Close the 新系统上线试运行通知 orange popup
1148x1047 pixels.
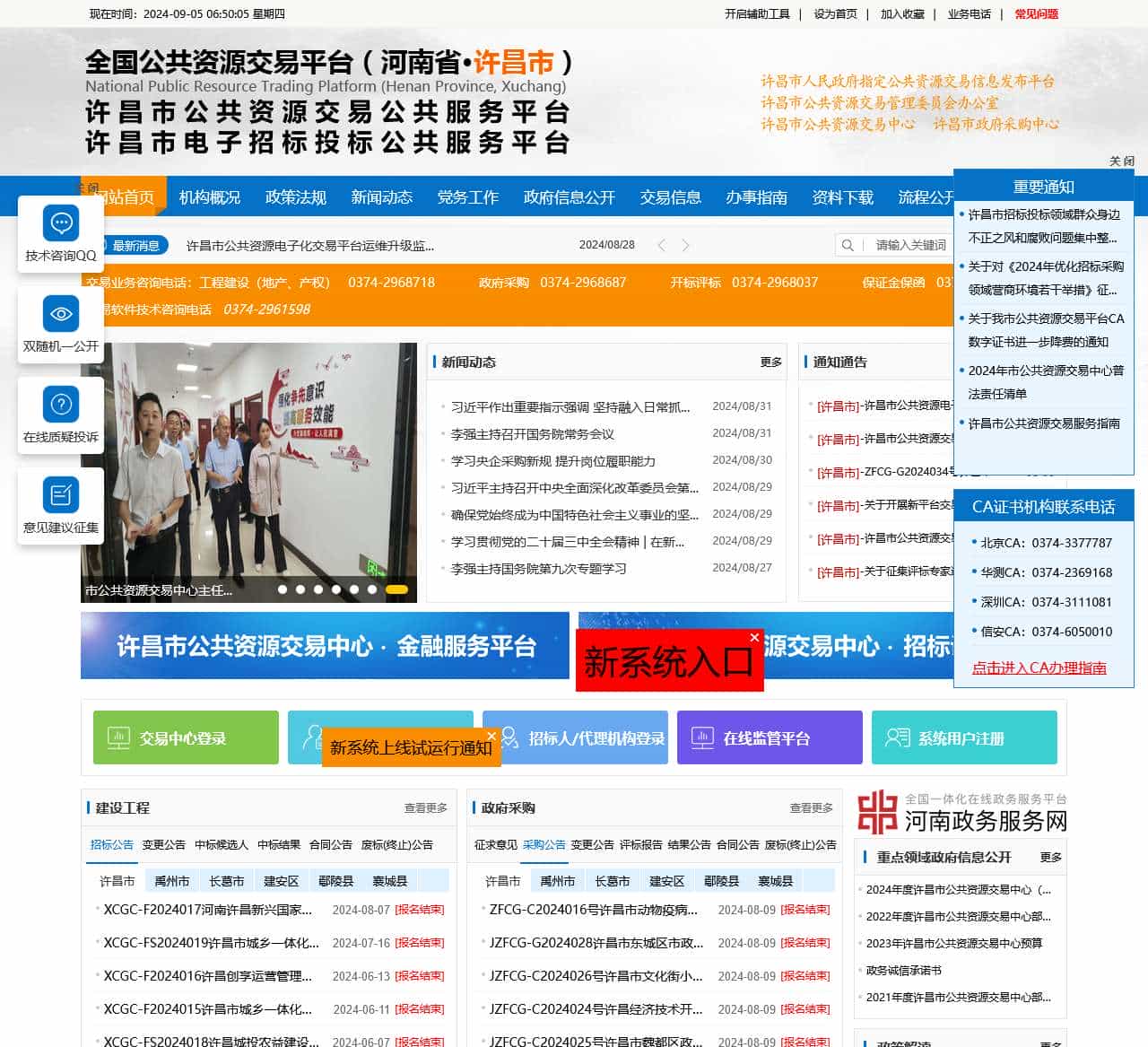coord(491,736)
